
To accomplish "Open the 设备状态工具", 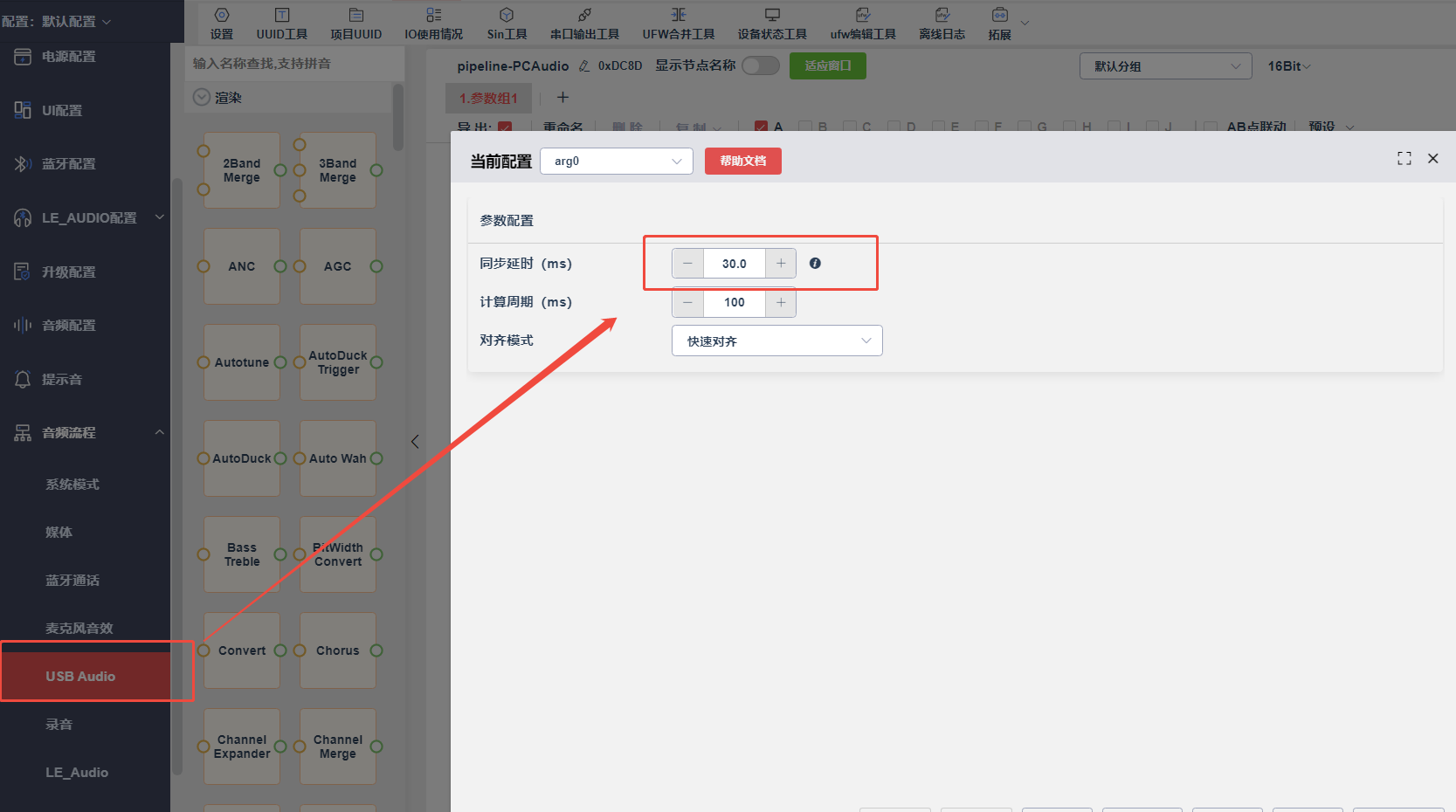I will coord(772,24).
